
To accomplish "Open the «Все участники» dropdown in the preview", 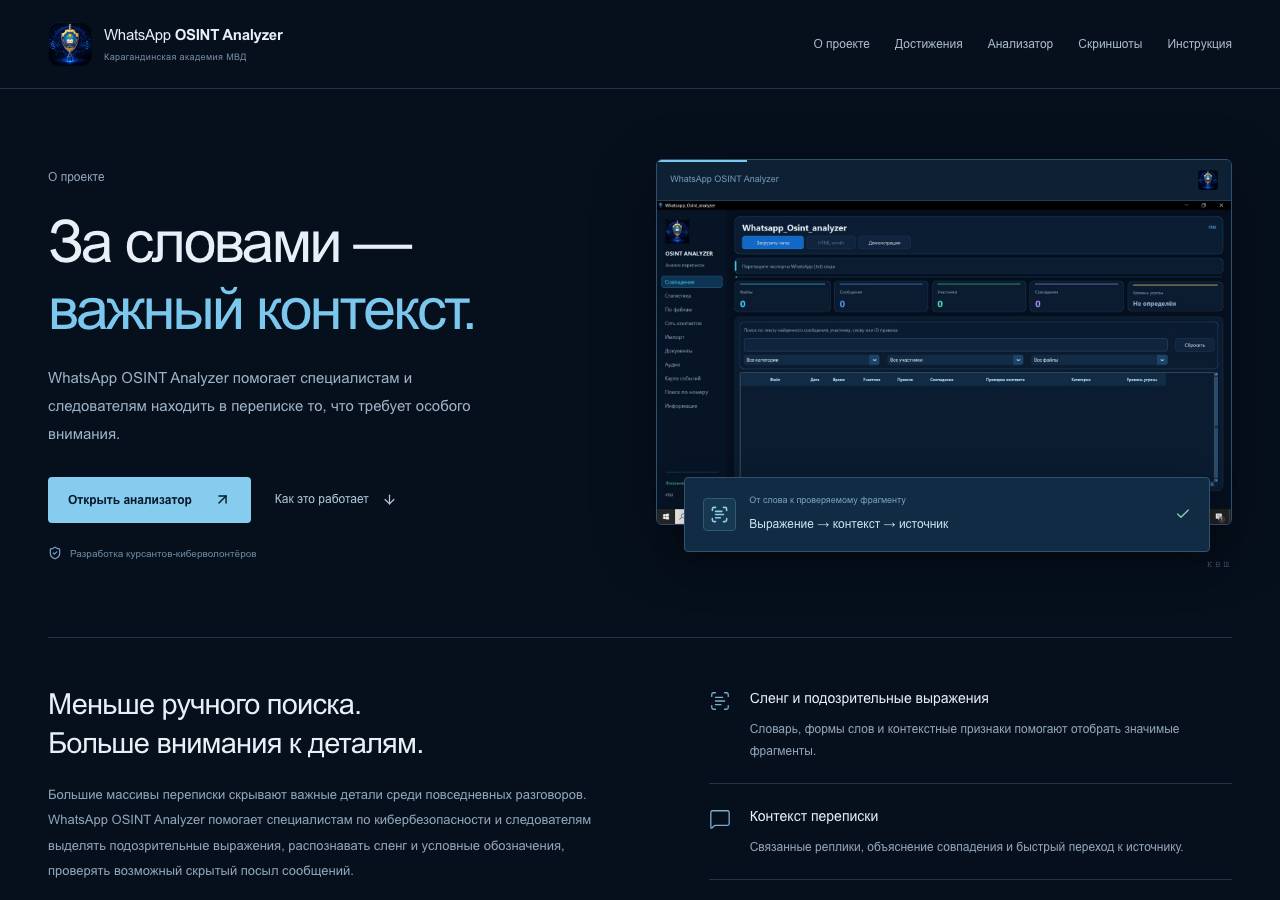I will pos(955,360).
